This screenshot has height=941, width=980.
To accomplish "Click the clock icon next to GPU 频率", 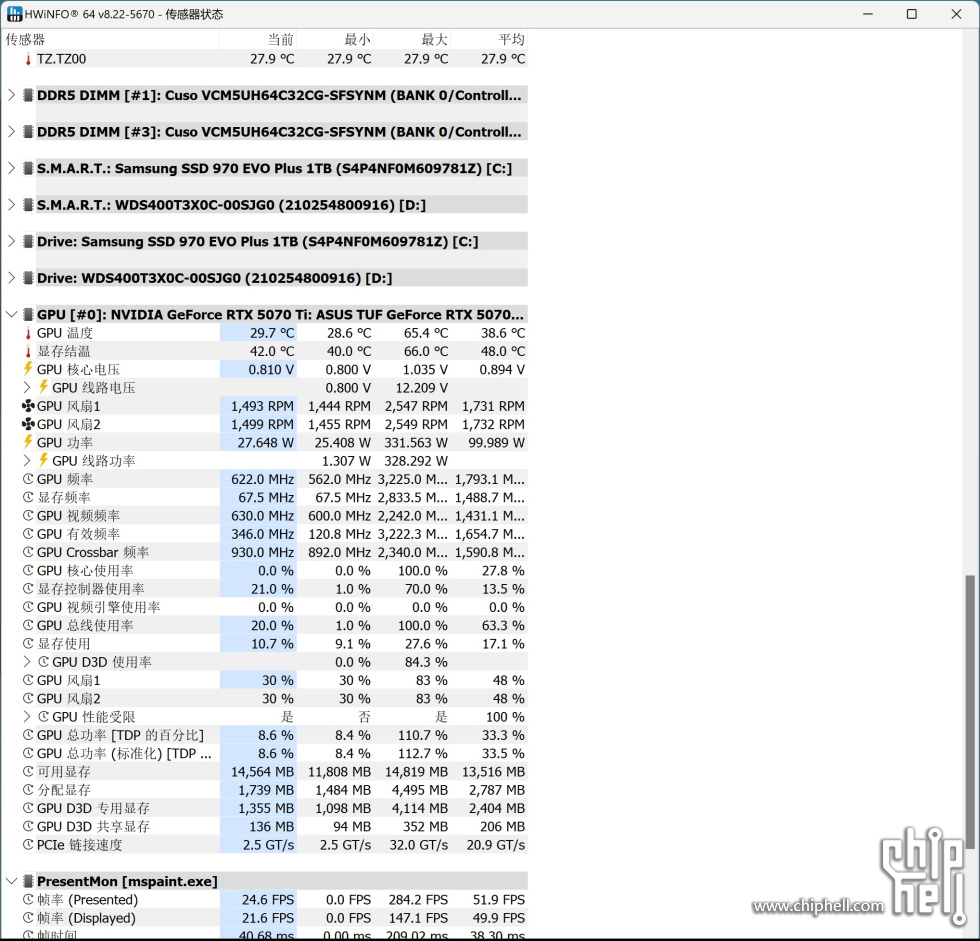I will coord(28,479).
